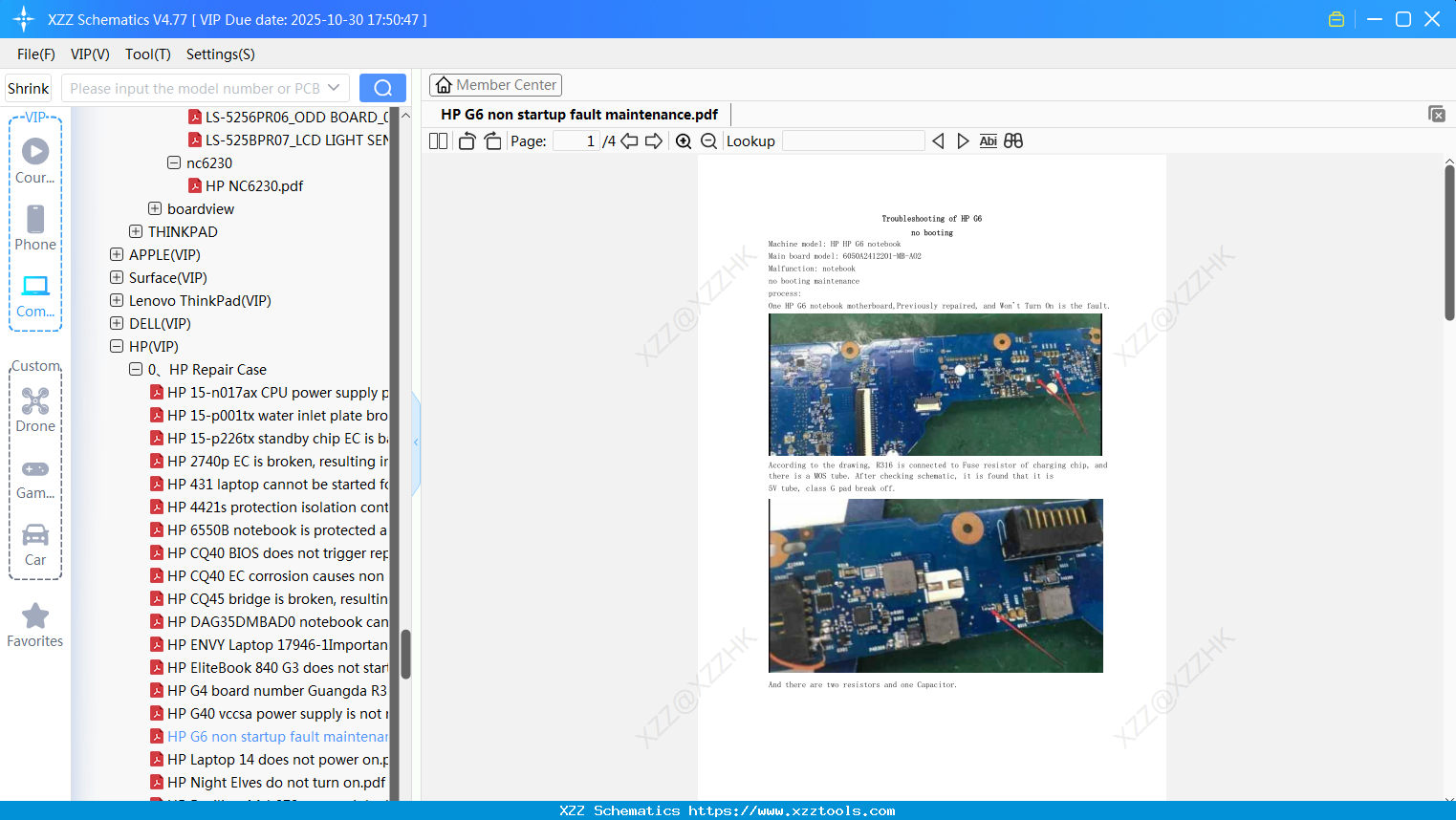Viewport: 1456px width, 820px height.
Task: Click the page number input box
Action: click(x=576, y=141)
